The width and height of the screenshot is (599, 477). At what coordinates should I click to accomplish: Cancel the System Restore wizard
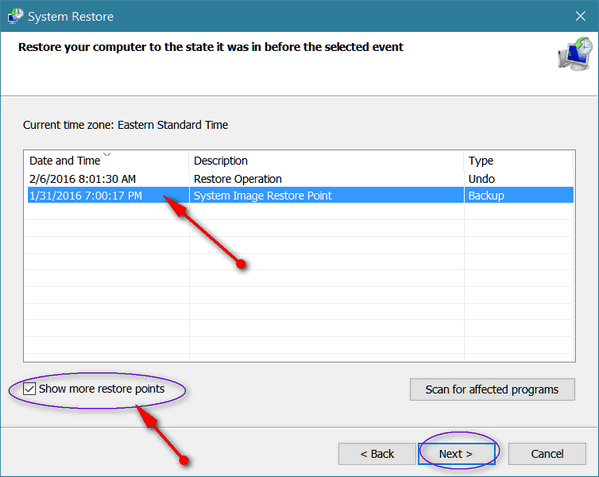click(547, 454)
